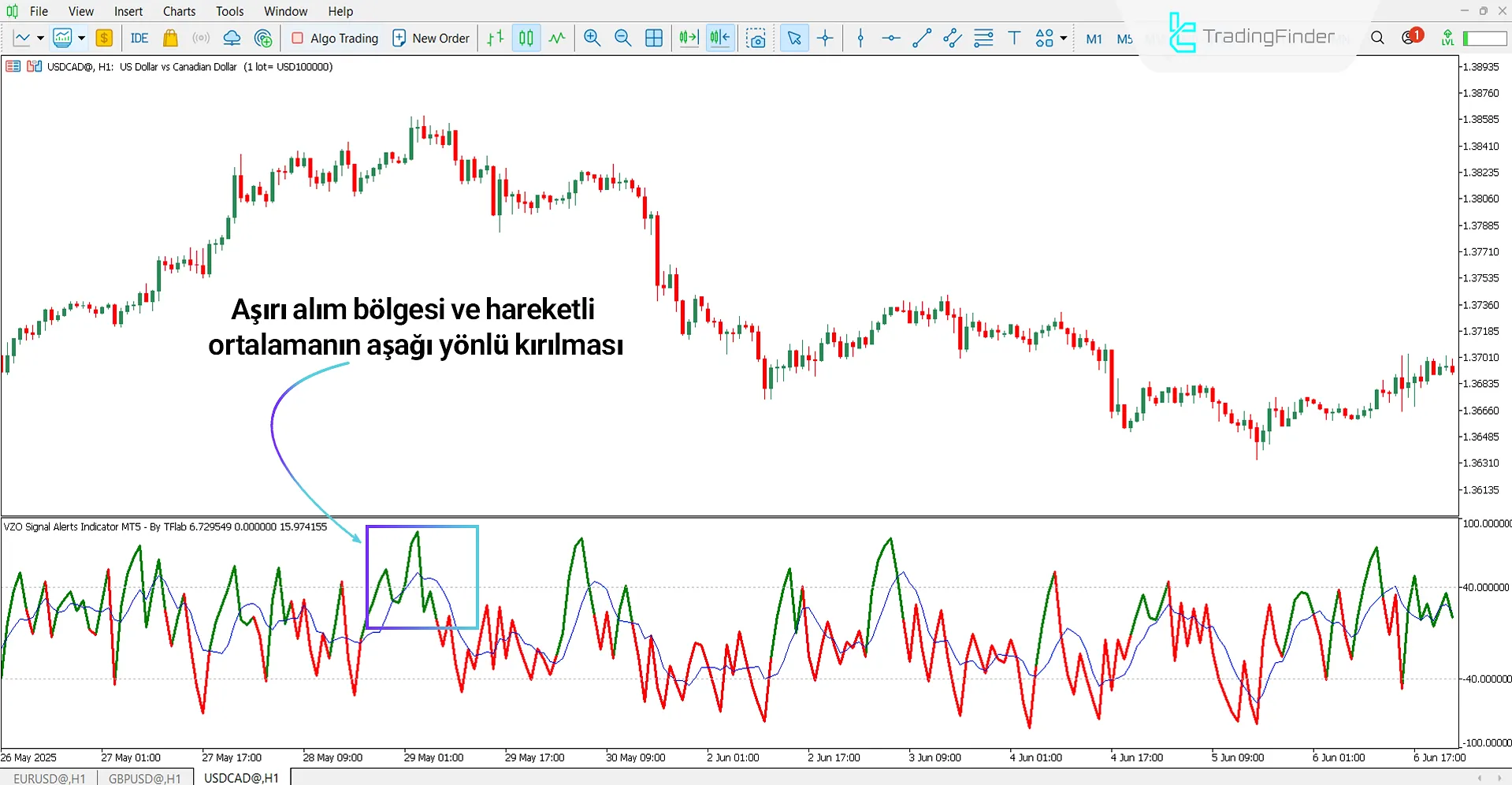Expand the chart type dropdown arrow

point(40,38)
